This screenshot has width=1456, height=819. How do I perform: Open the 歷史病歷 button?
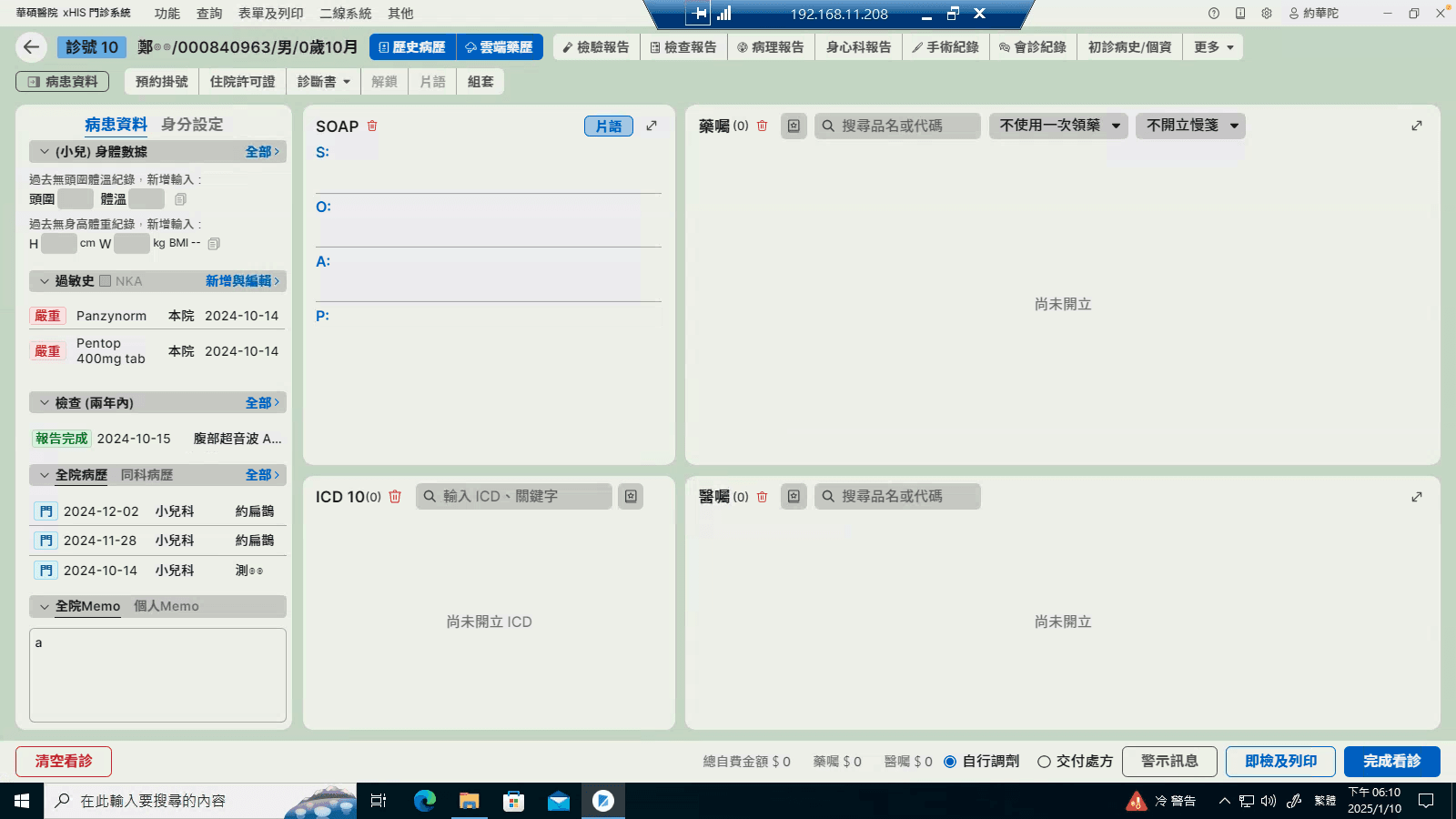pos(412,47)
